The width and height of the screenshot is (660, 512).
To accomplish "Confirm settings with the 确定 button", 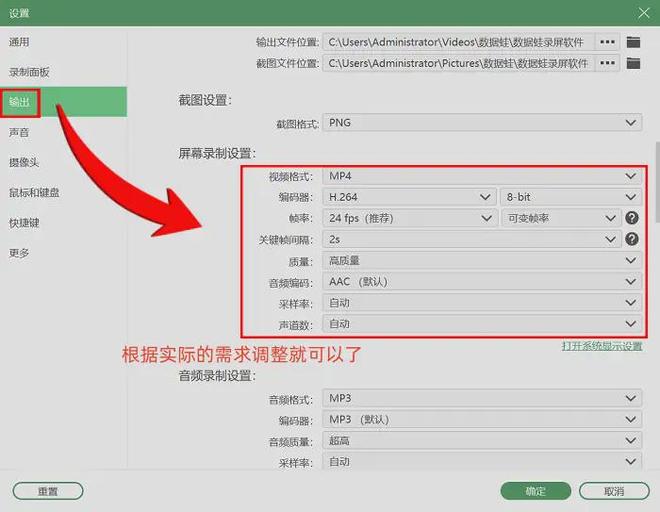I will pos(536,491).
